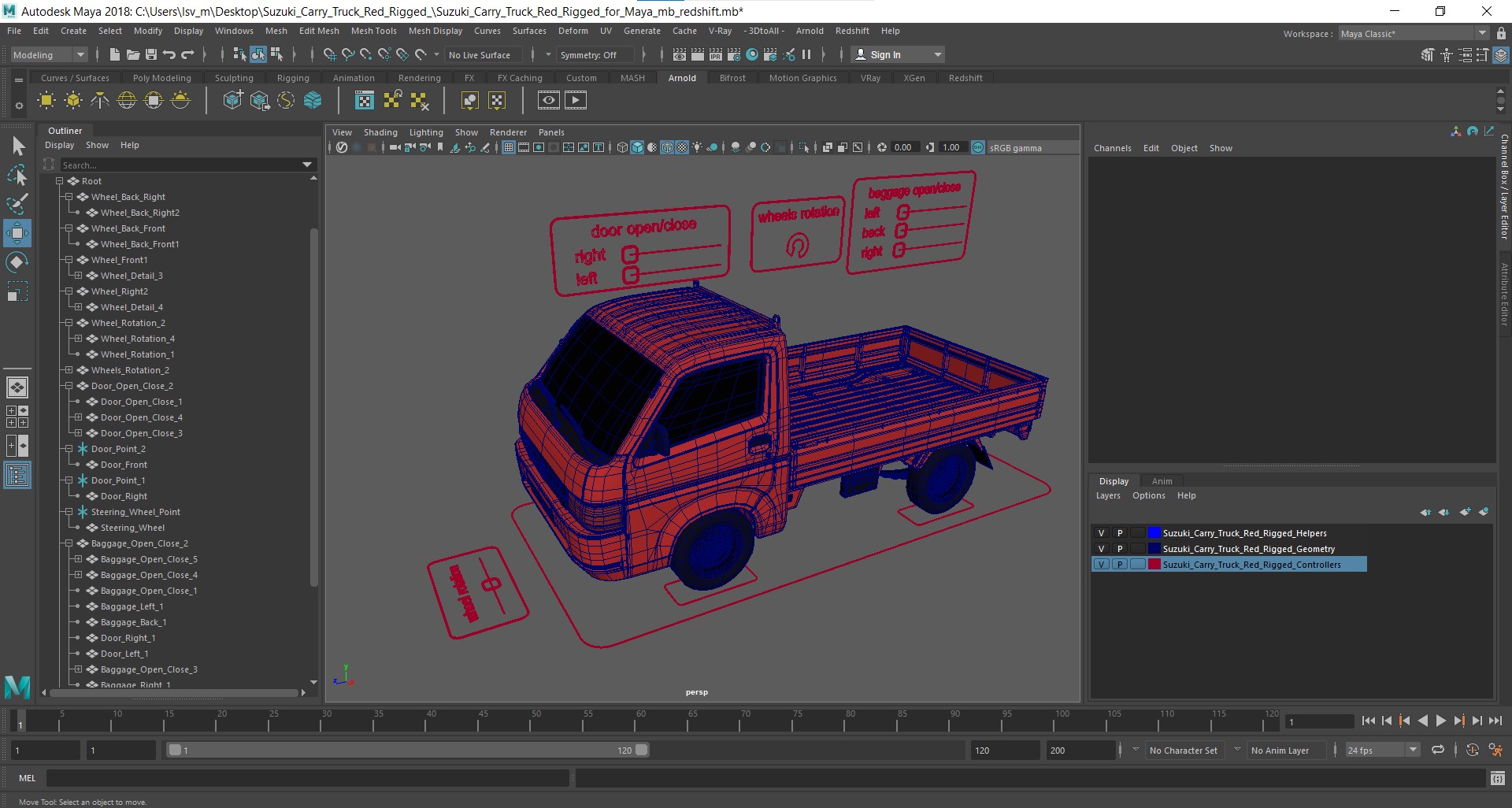Open Channels menu in channel box

tap(1112, 148)
